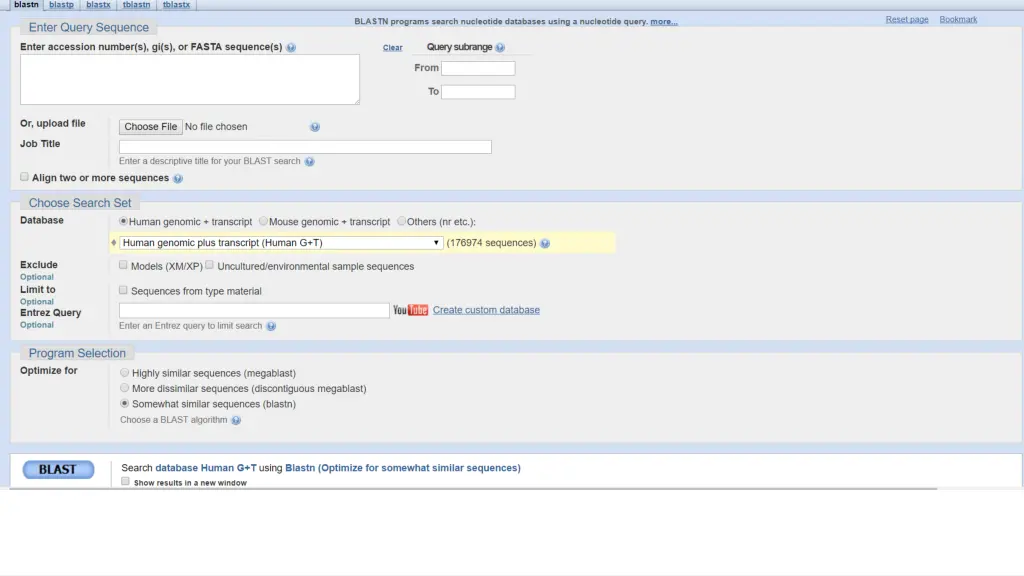
Task: Switch to the tblastn tab
Action: (136, 5)
